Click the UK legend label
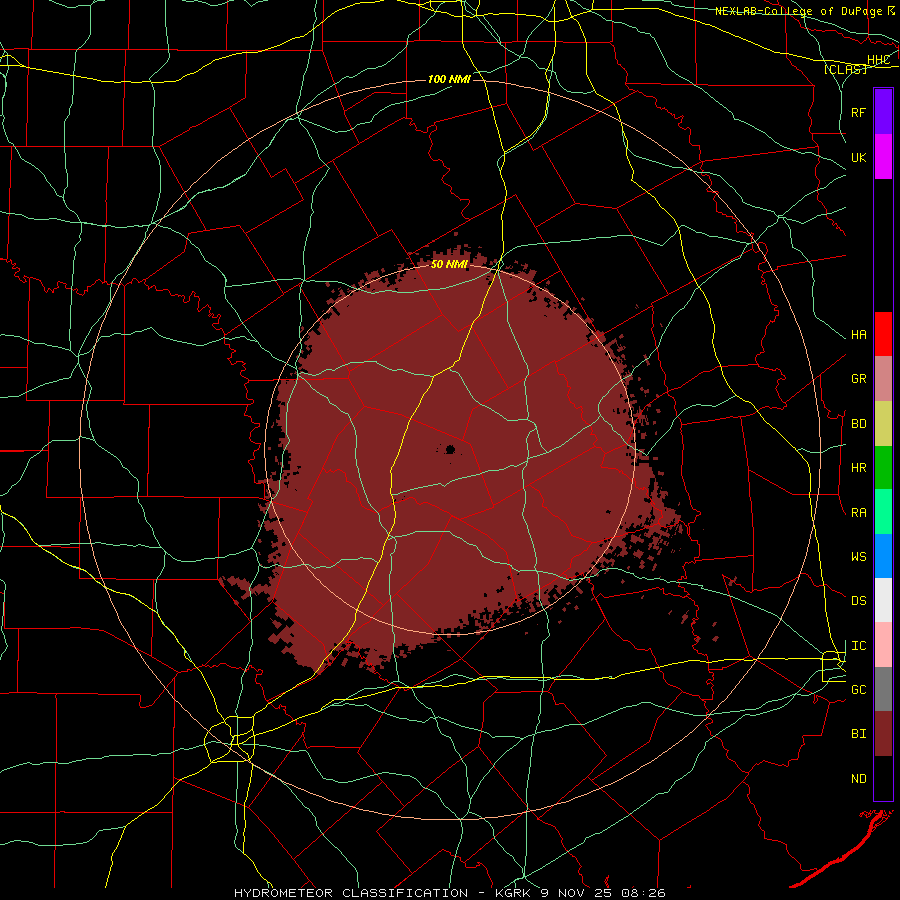Screen dimensions: 900x900 (859, 157)
